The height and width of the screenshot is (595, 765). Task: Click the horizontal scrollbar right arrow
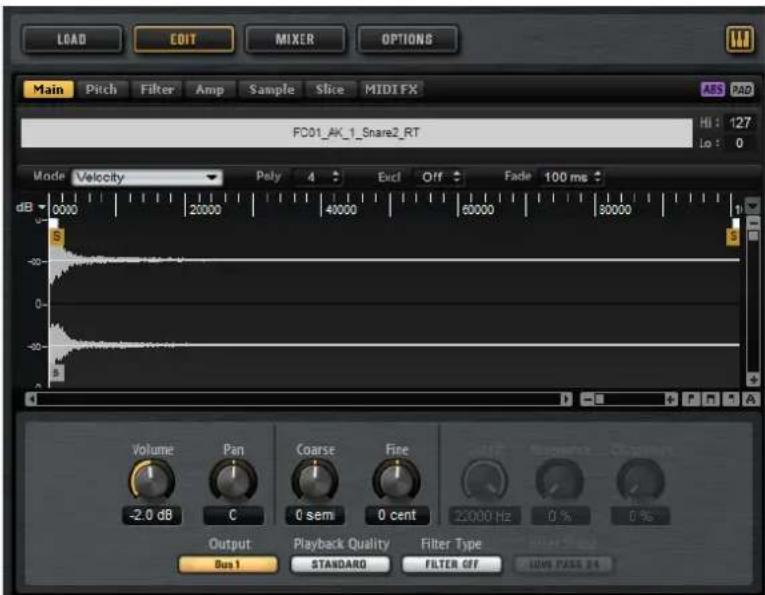(x=566, y=399)
